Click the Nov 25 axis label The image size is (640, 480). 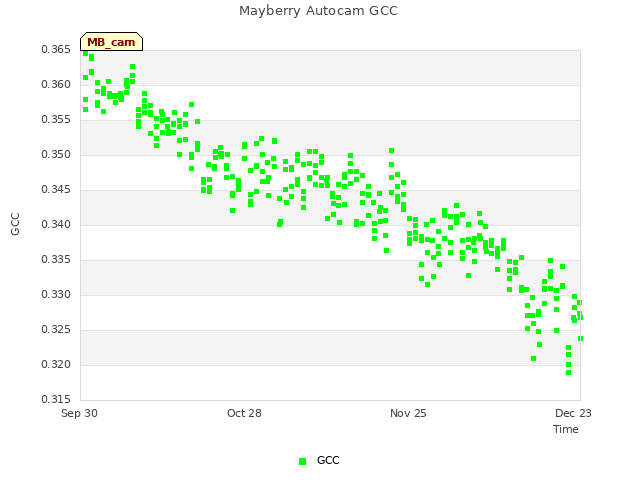coord(408,413)
